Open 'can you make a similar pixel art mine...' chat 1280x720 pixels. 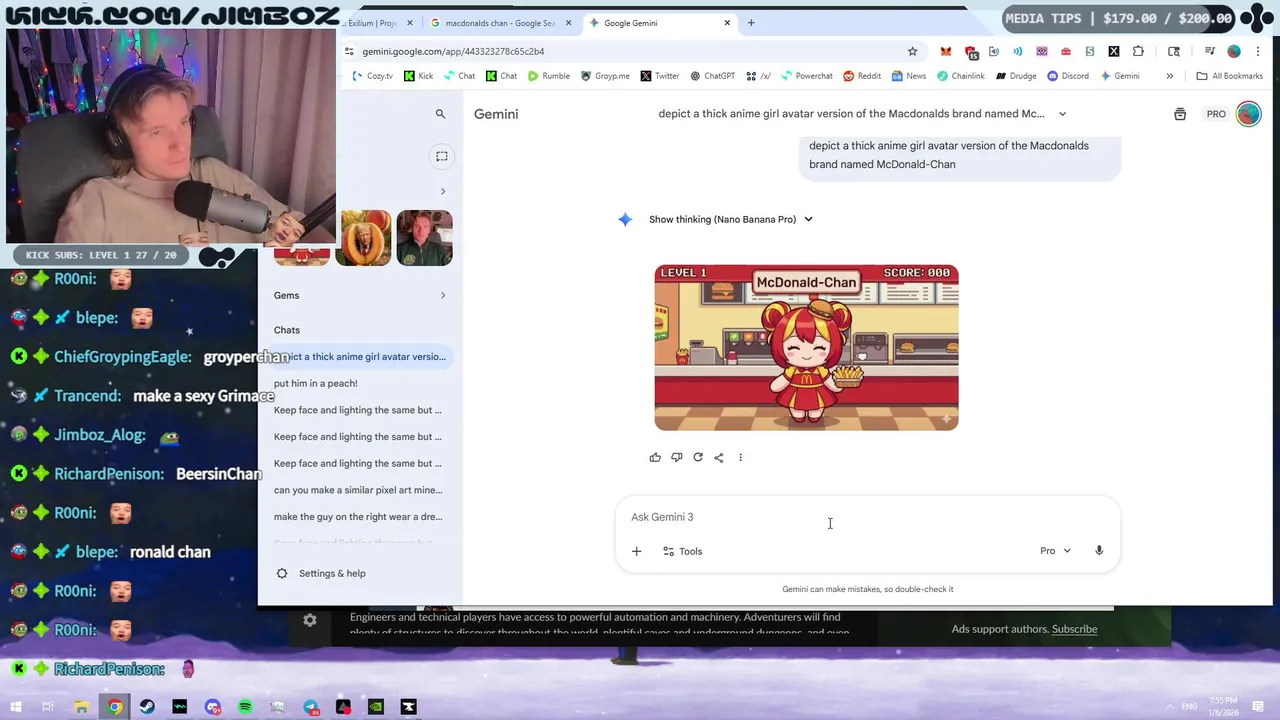pyautogui.click(x=360, y=490)
